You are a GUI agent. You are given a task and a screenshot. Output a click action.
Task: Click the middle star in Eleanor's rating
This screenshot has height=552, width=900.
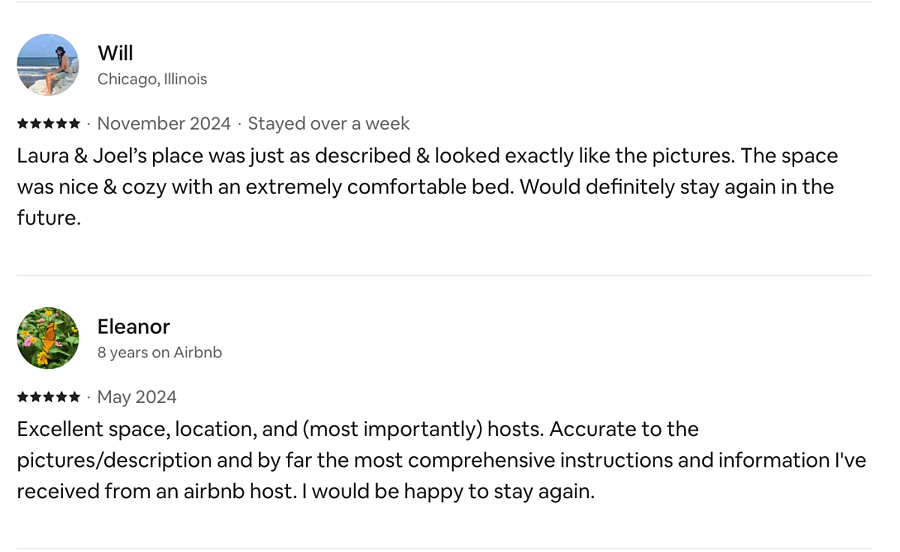(49, 397)
